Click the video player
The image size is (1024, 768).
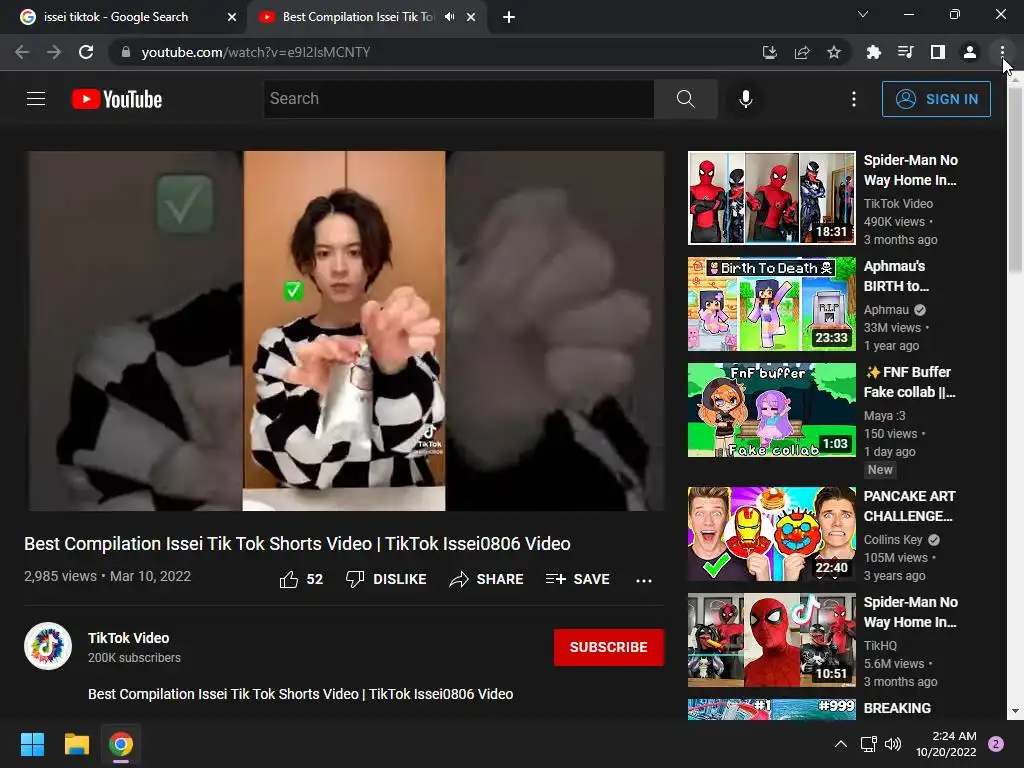pyautogui.click(x=345, y=331)
